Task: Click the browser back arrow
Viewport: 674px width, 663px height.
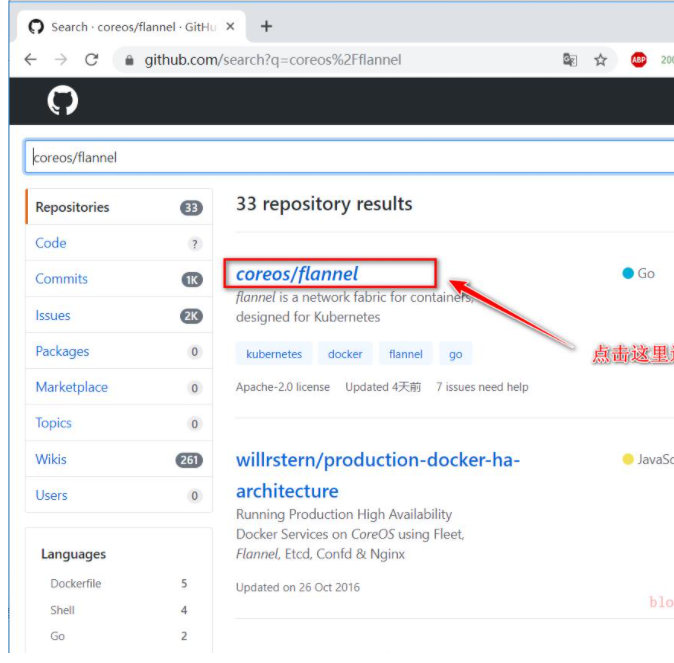Action: pyautogui.click(x=30, y=60)
